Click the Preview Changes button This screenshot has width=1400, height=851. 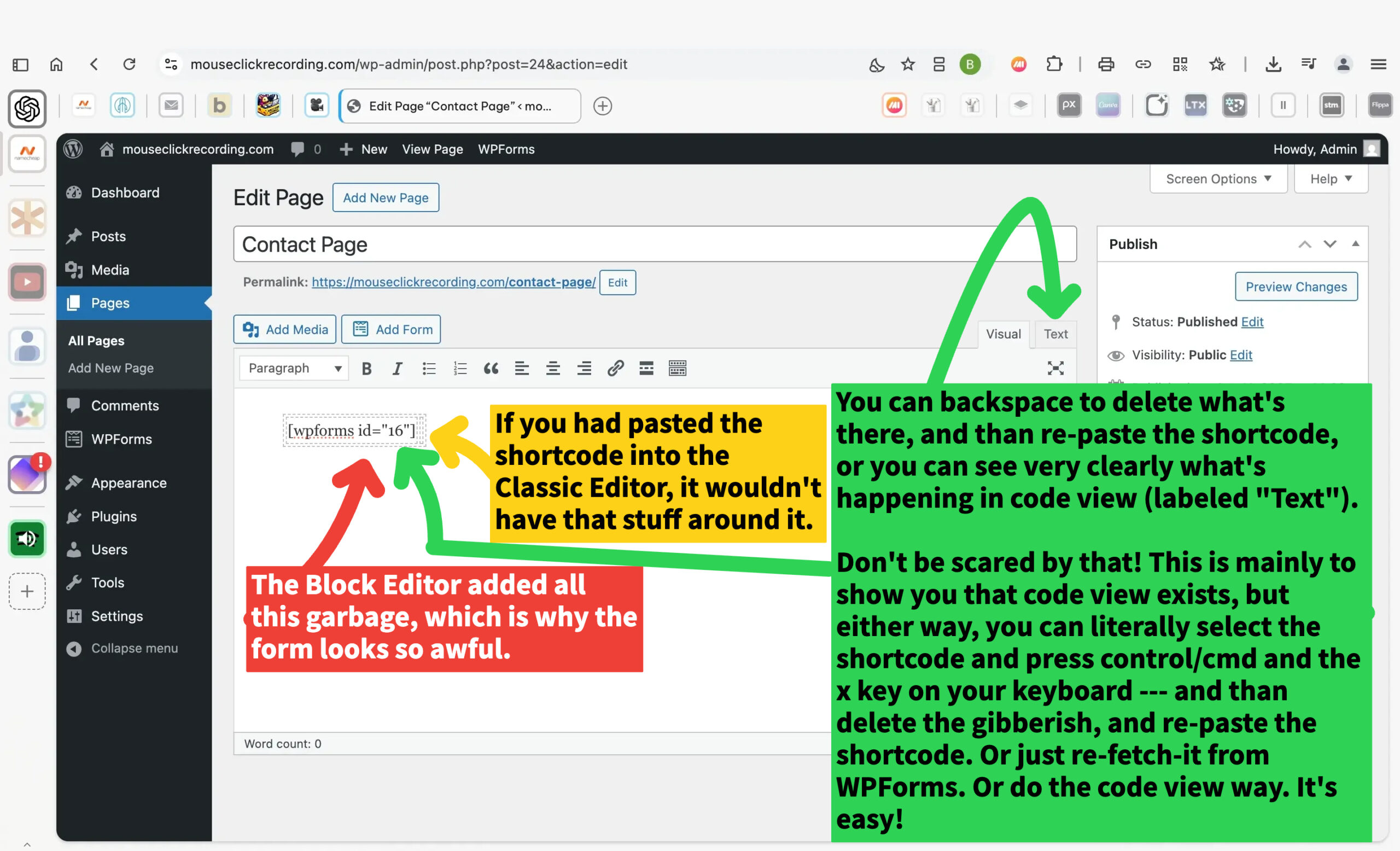click(1296, 287)
